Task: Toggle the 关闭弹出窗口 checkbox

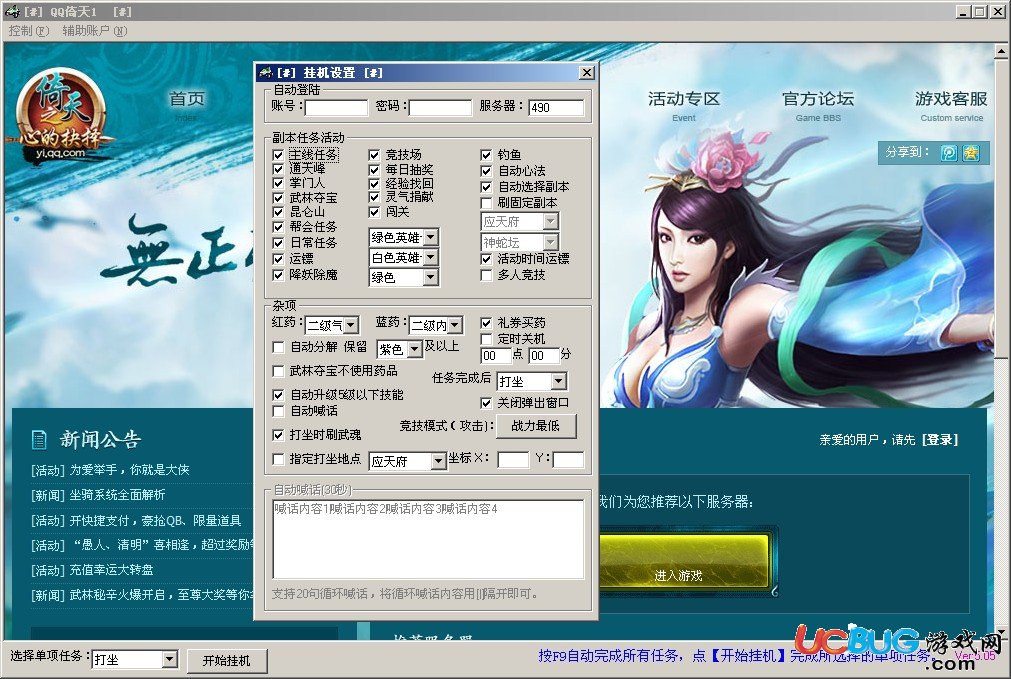Action: click(x=486, y=403)
